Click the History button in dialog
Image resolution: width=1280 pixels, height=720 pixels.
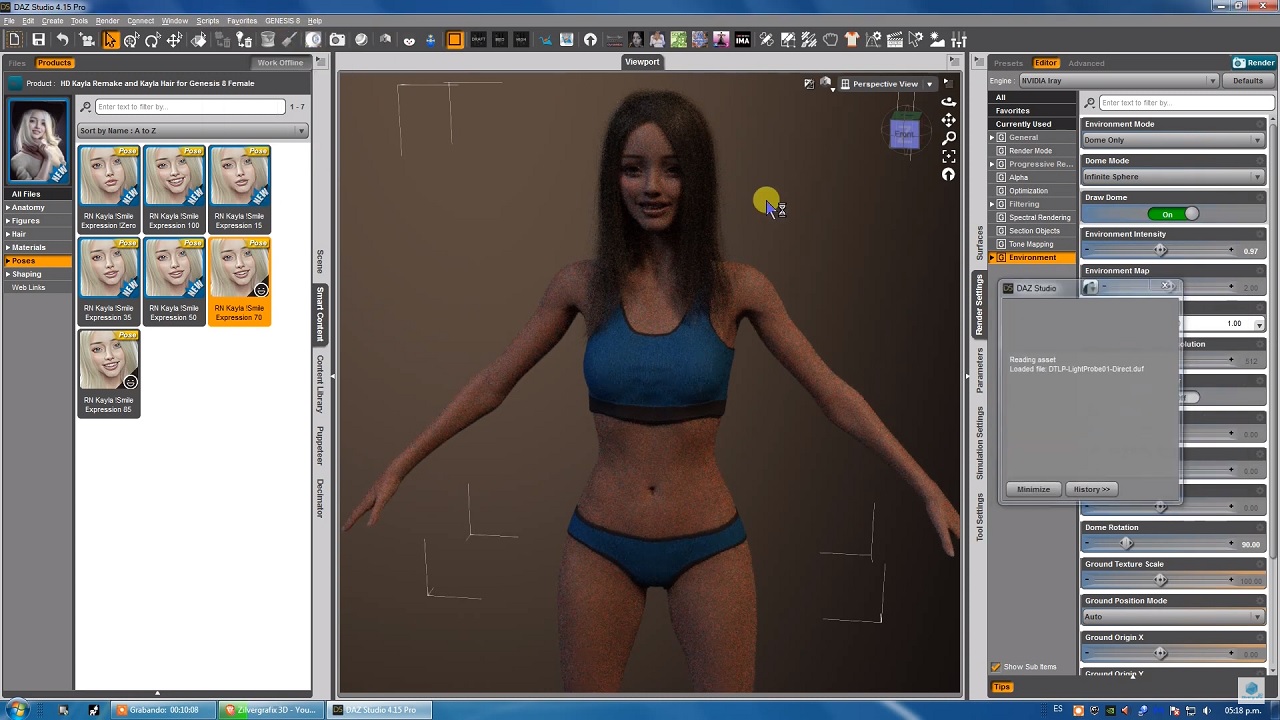pyautogui.click(x=1091, y=489)
